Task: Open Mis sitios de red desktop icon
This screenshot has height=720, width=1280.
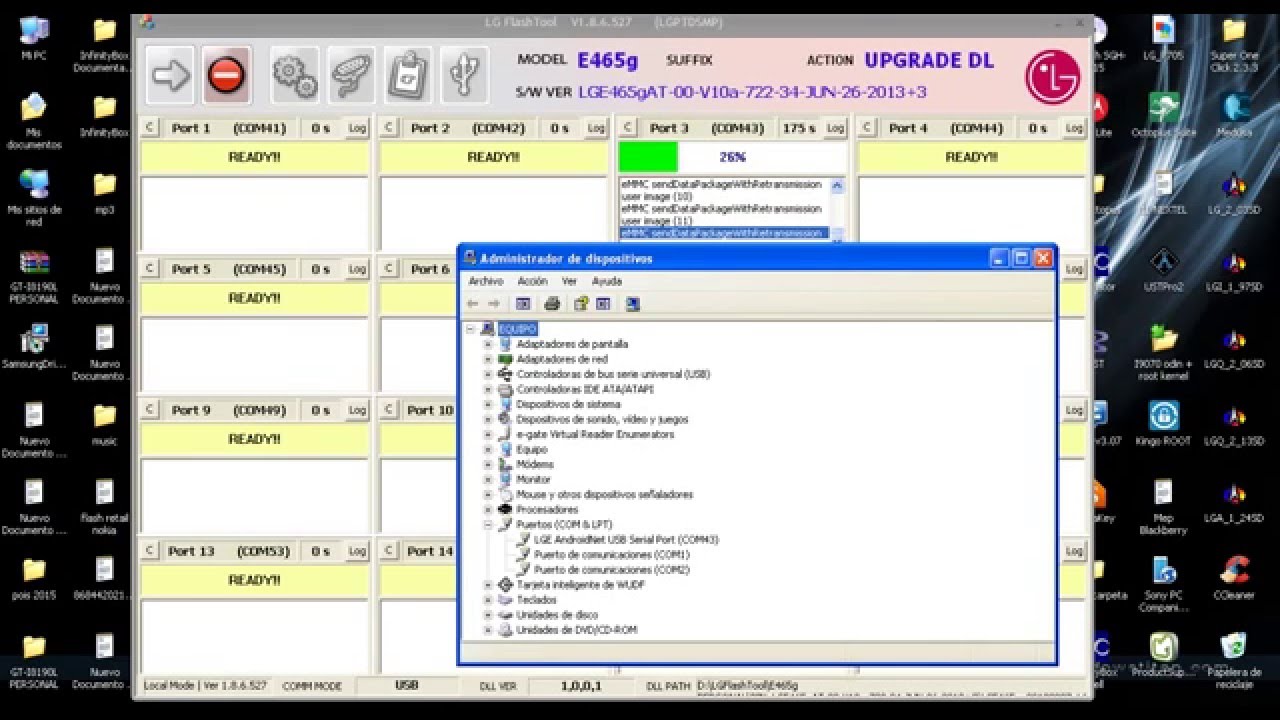Action: (x=34, y=197)
